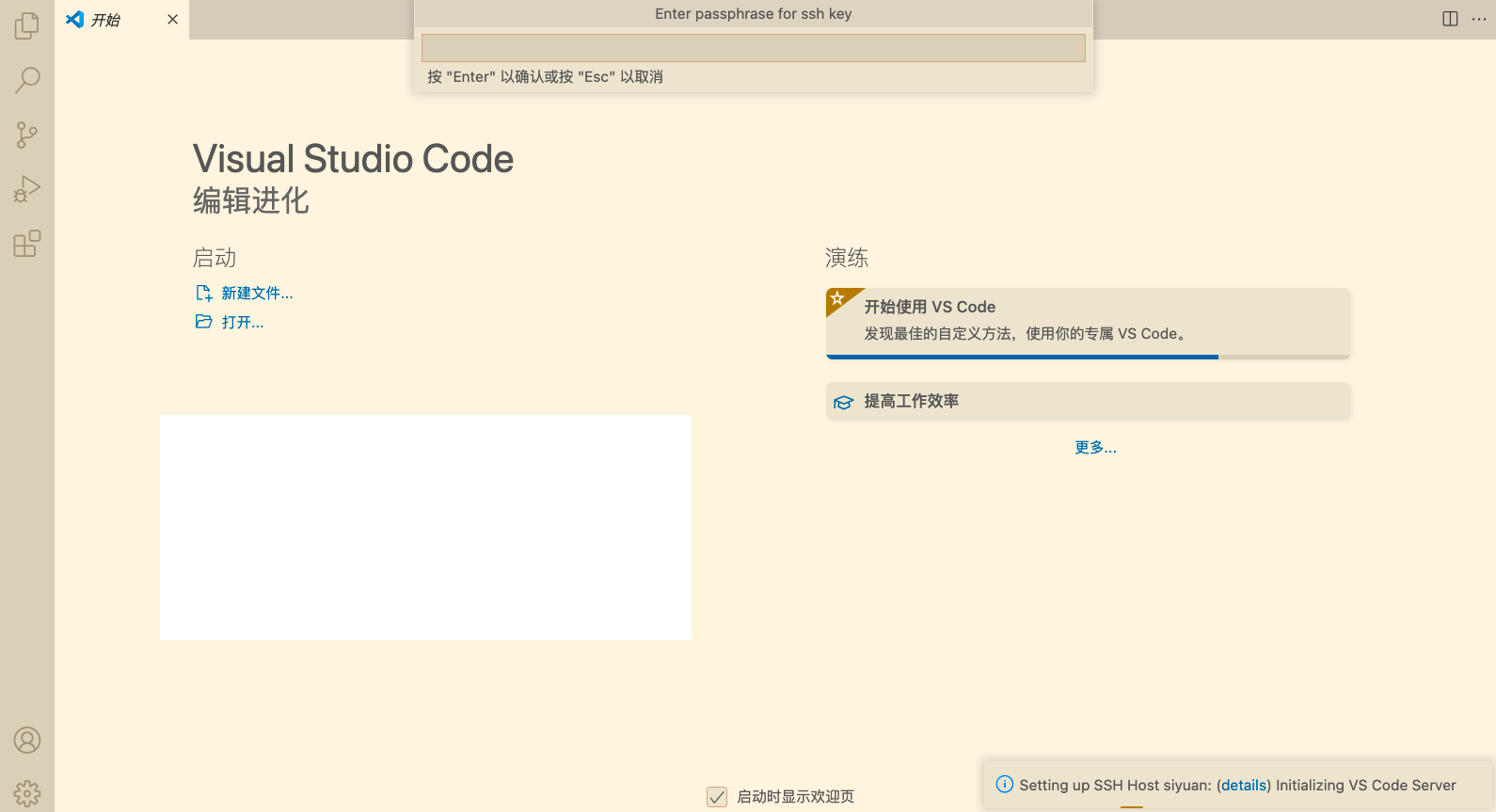Click the info icon in SSH notification

[1005, 784]
